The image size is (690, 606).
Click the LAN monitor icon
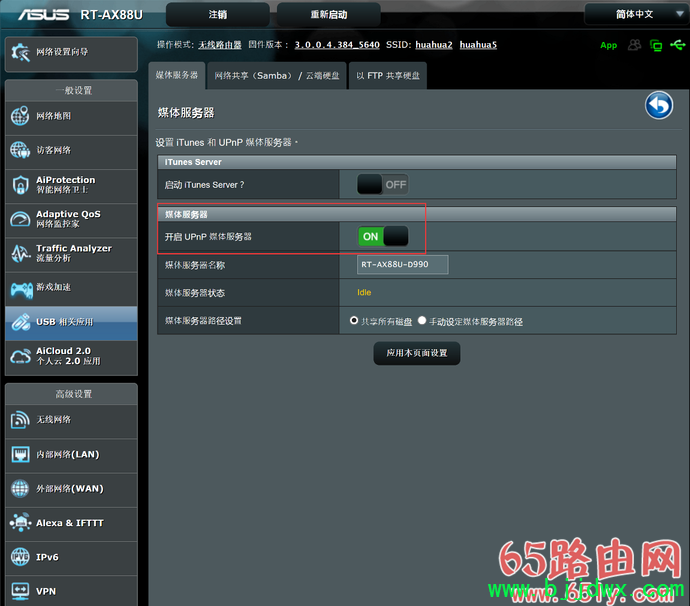20,454
